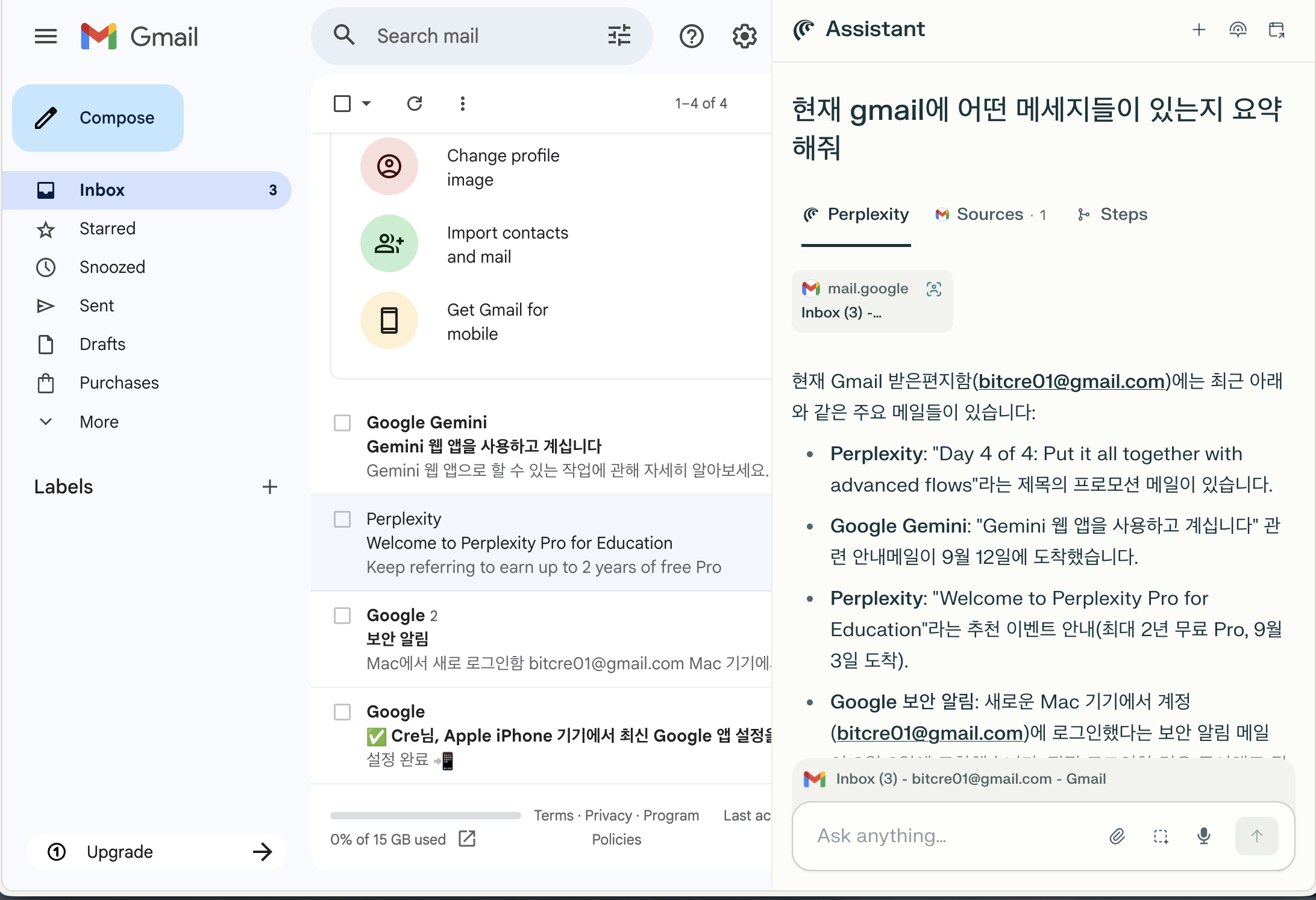Select the Perplexity email checkbox
The height and width of the screenshot is (900, 1316).
pyautogui.click(x=342, y=519)
